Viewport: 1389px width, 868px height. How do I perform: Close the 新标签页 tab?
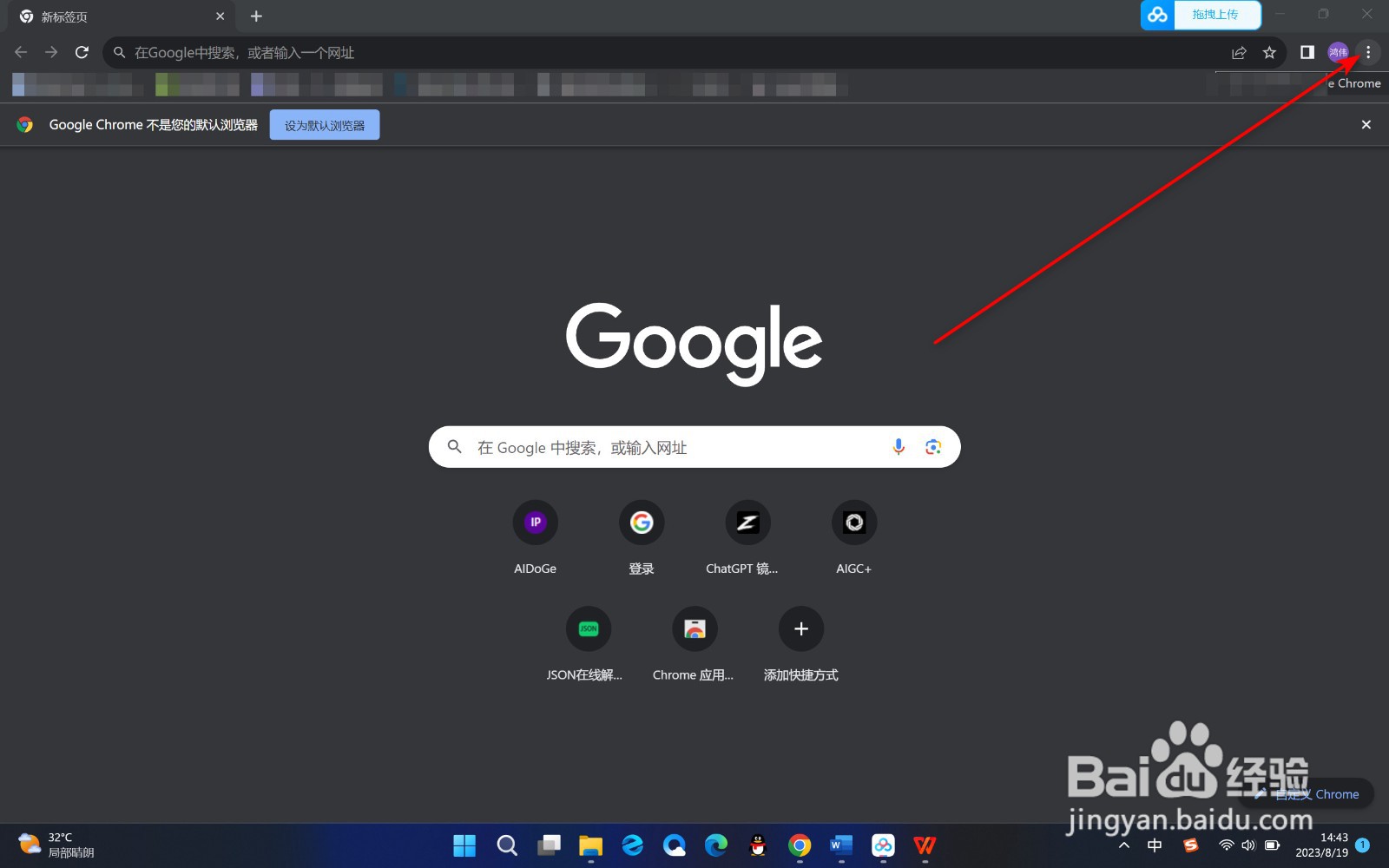[x=220, y=16]
